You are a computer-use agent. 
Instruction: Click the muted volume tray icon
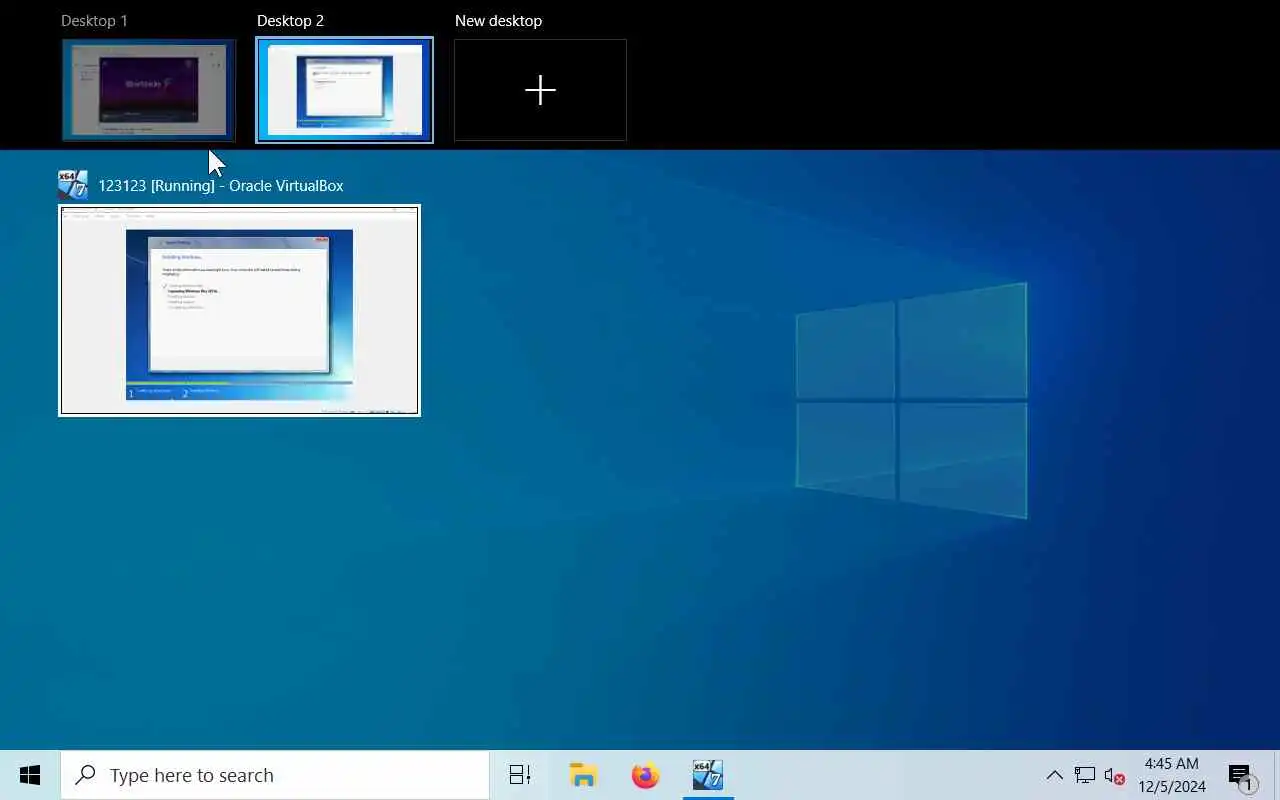point(1115,775)
